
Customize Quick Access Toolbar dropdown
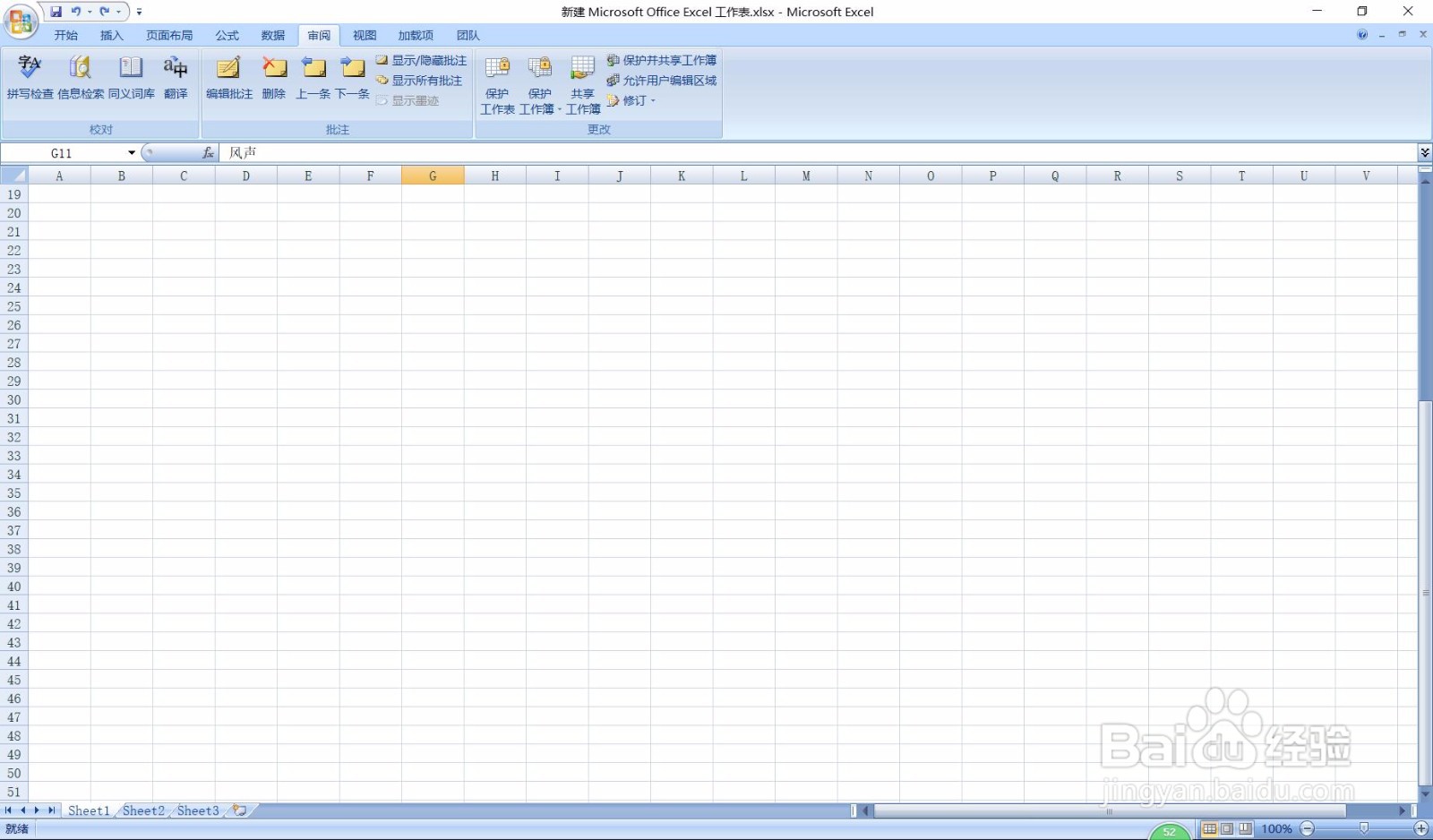(139, 12)
